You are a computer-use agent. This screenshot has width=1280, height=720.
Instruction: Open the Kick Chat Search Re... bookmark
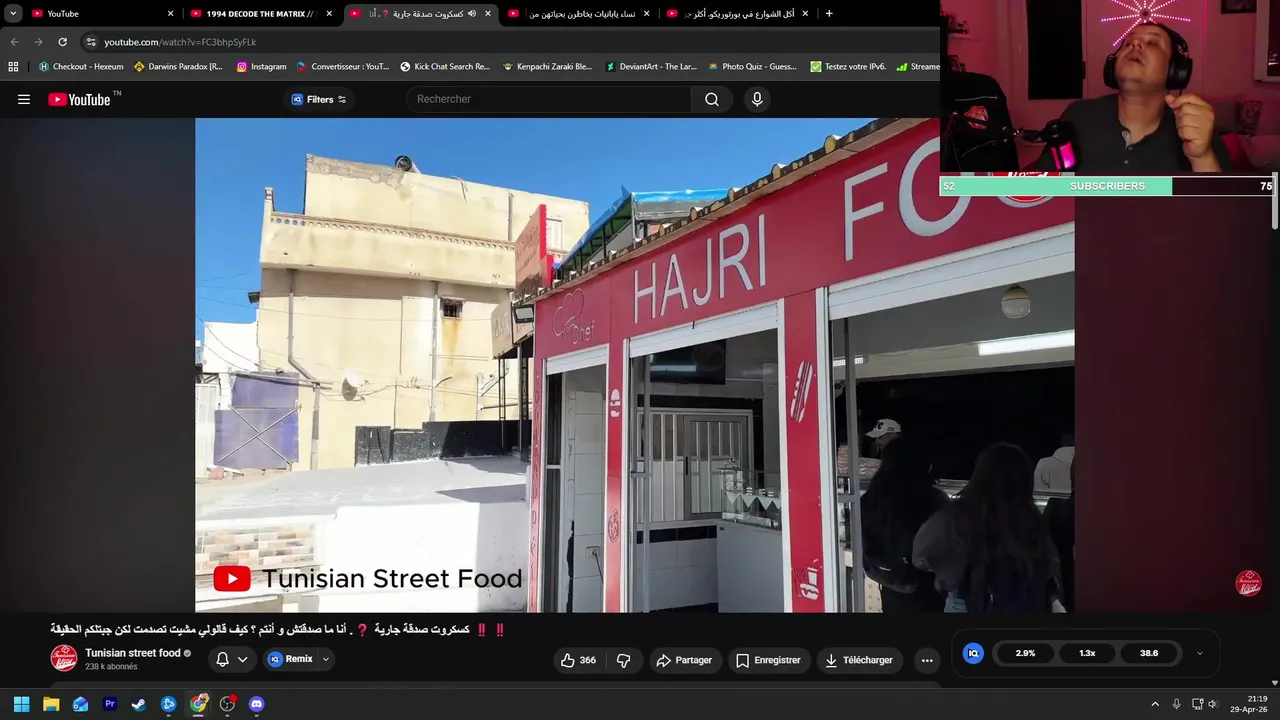(445, 66)
